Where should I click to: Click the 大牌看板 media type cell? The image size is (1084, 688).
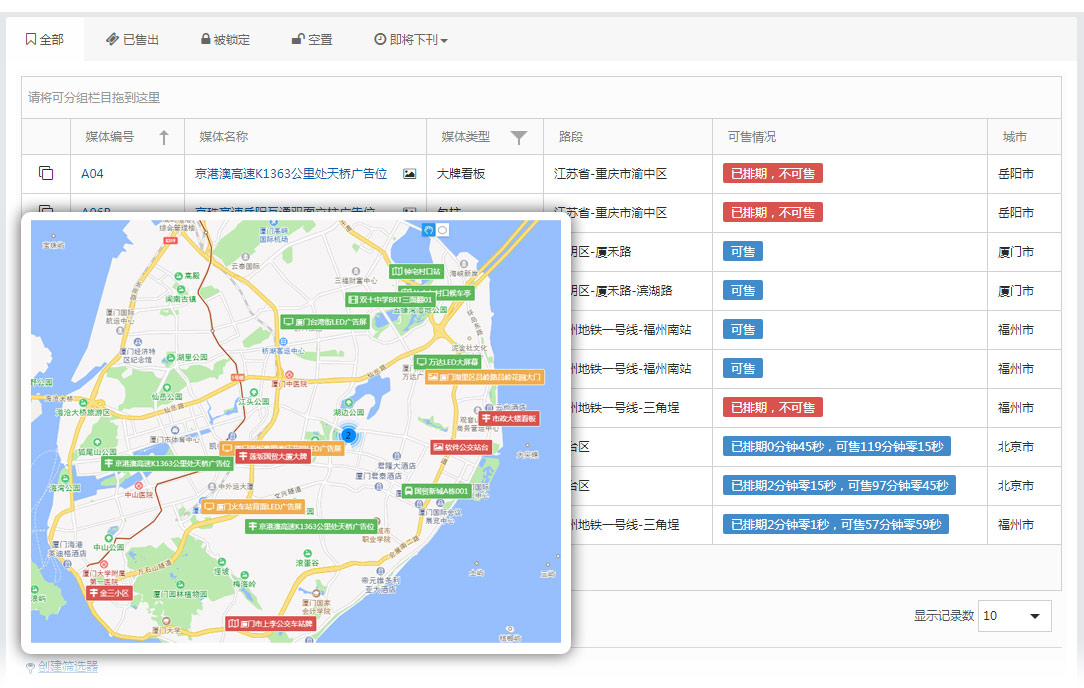(x=460, y=174)
